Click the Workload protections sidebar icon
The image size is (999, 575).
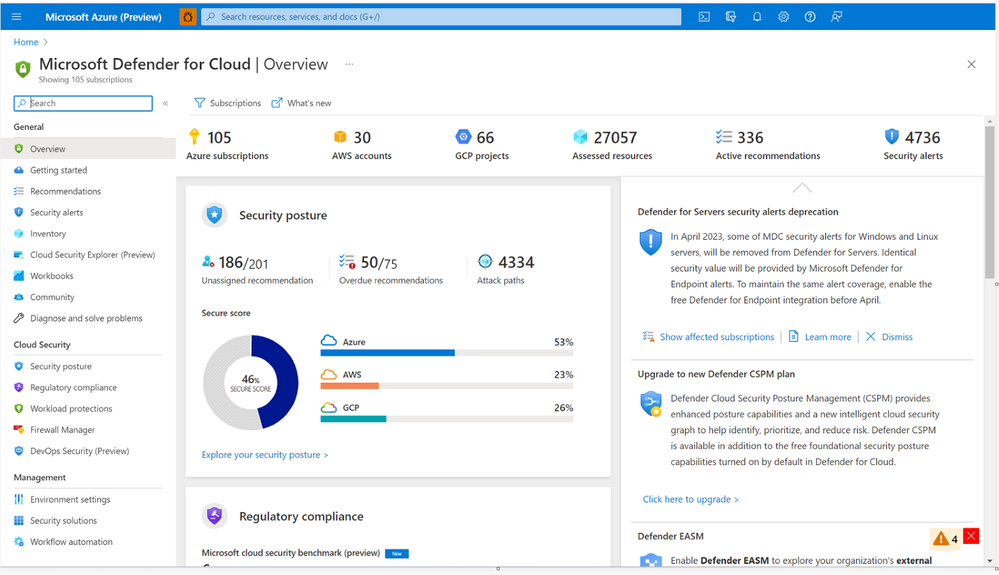18,409
